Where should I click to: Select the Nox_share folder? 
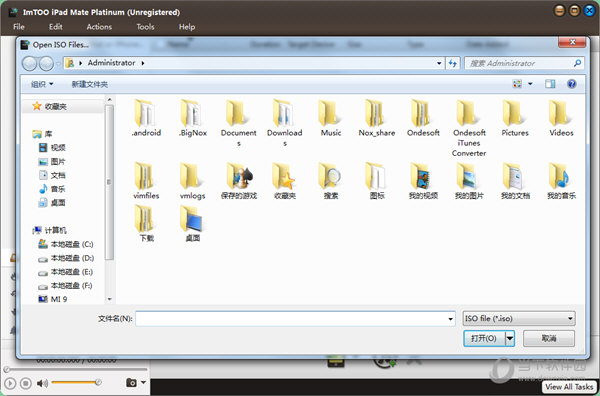[377, 118]
